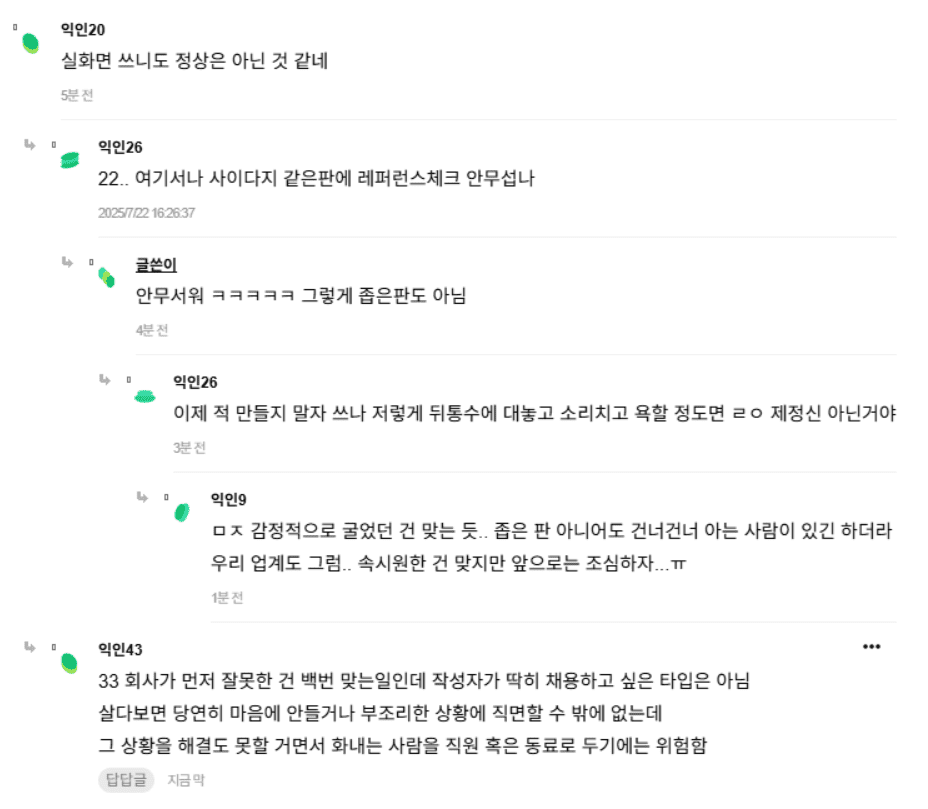The height and width of the screenshot is (809, 928).
Task: Click avatar beside "이제 적 만들지" reply
Action: [x=145, y=396]
